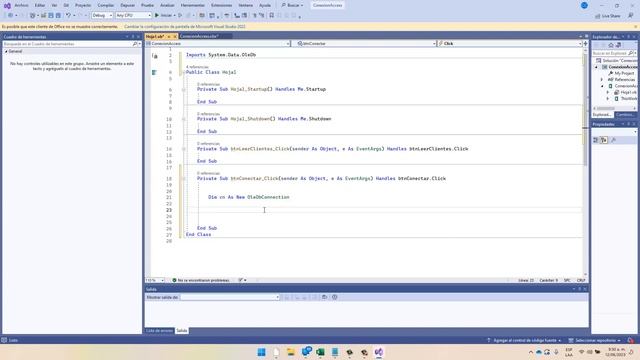Open File Explorer from the taskbar
The height and width of the screenshot is (360, 640).
[x=291, y=352]
